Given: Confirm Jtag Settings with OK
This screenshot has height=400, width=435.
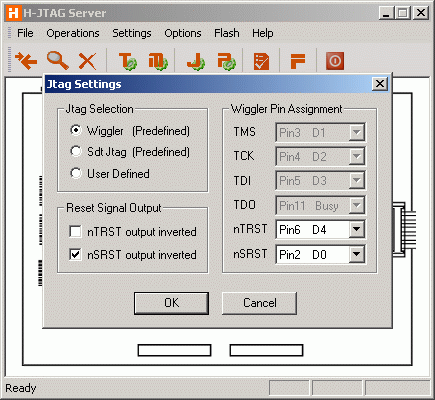Looking at the screenshot, I should coord(171,303).
